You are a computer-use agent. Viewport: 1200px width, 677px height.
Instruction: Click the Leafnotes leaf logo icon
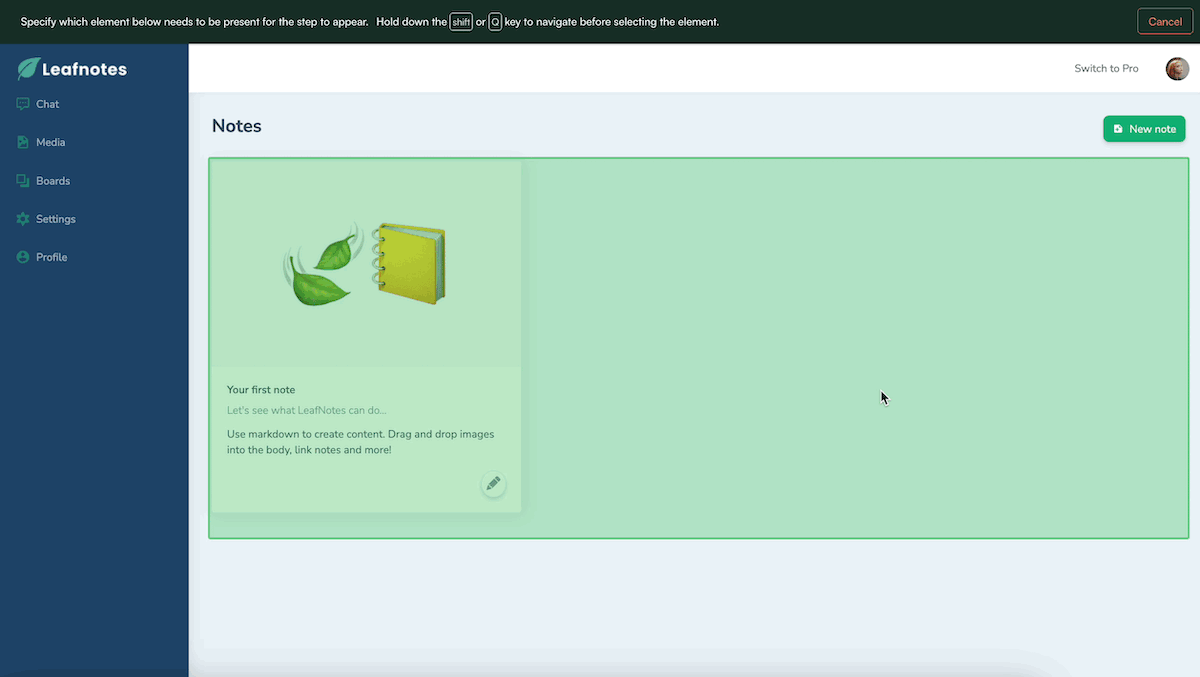click(28, 69)
